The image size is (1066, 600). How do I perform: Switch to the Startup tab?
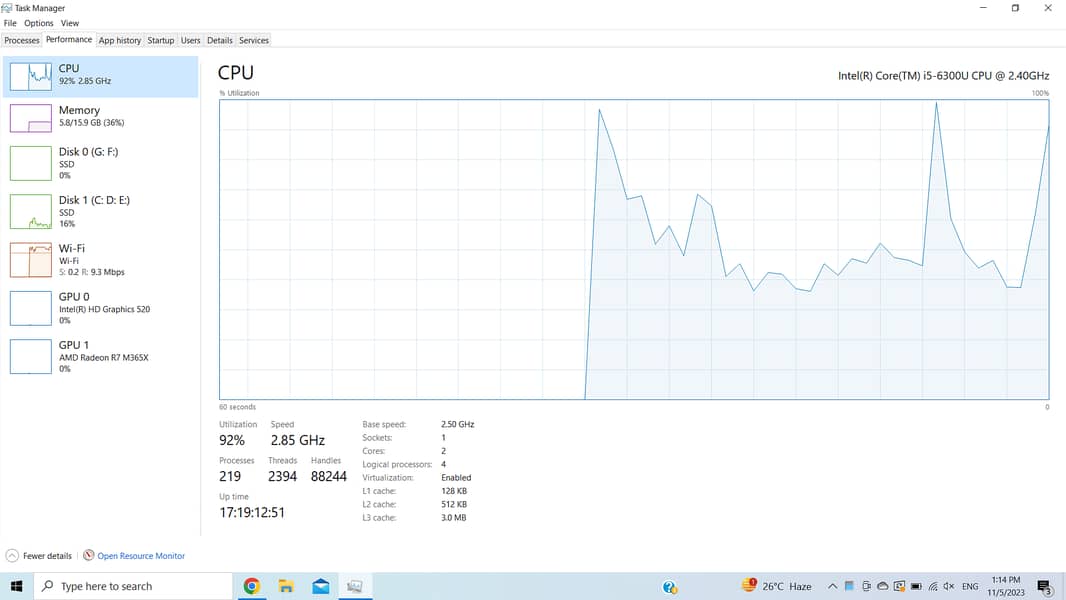point(161,41)
